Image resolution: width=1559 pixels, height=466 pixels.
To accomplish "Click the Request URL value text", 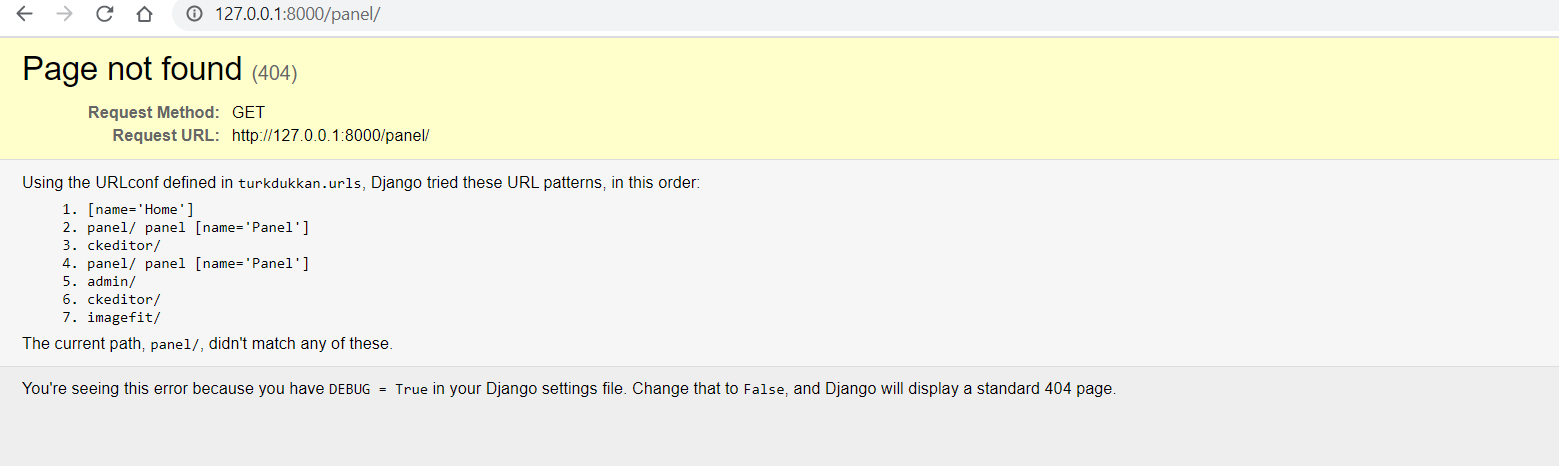I will click(330, 135).
